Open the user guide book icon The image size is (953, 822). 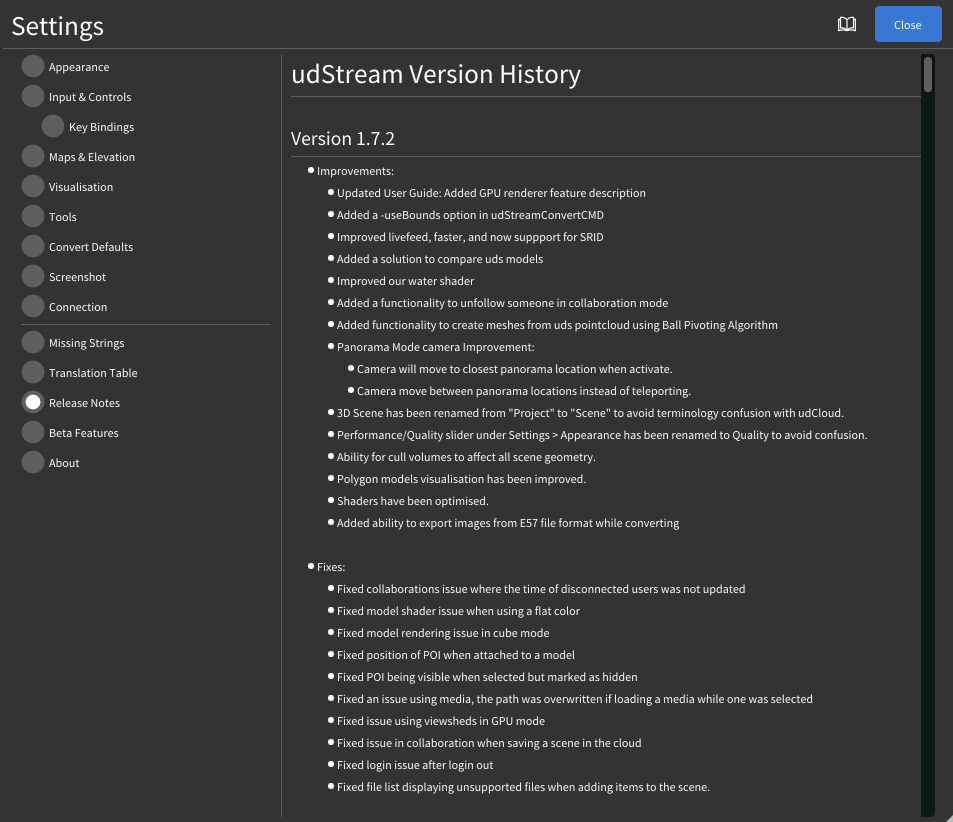(846, 24)
